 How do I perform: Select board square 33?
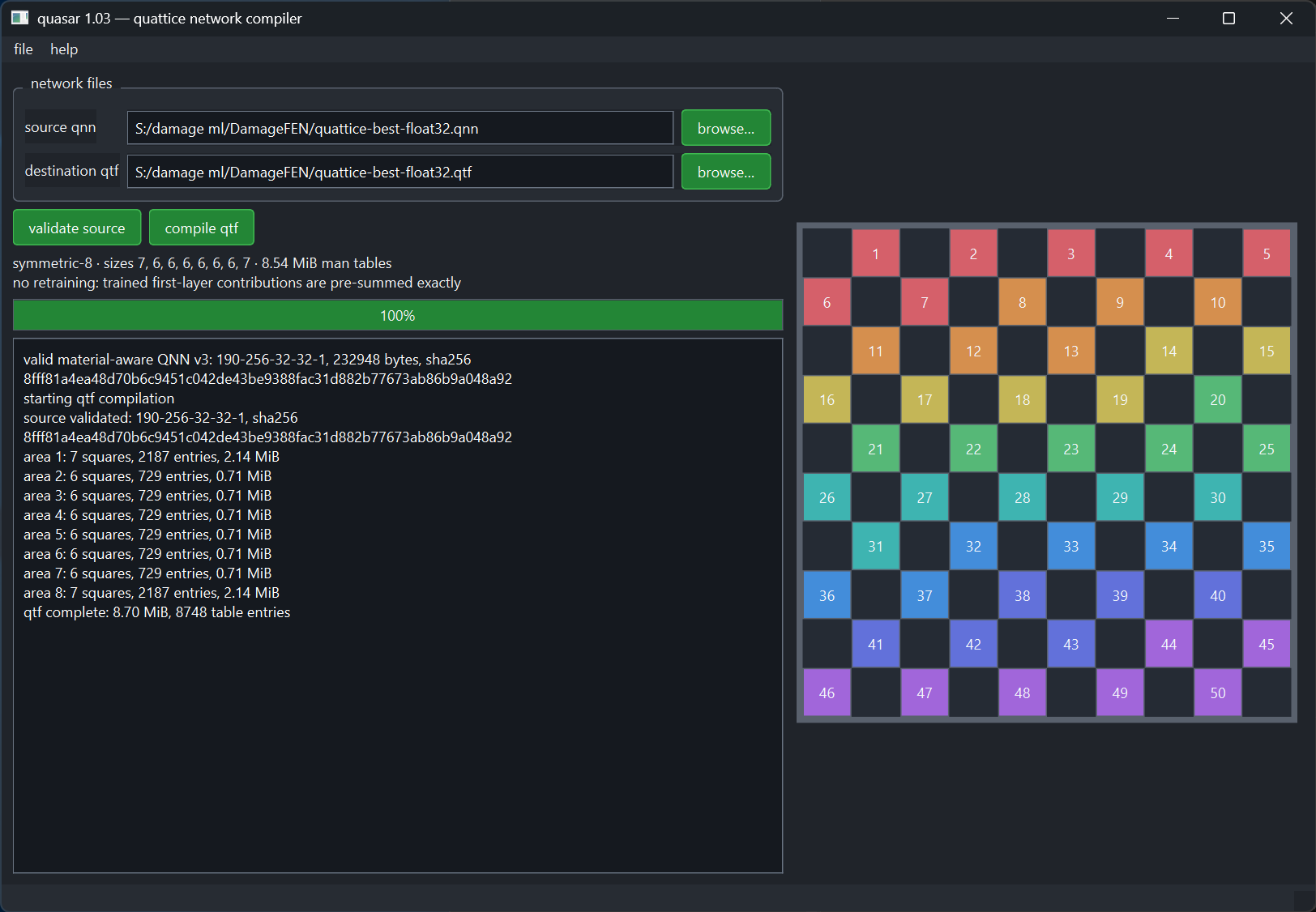(1071, 546)
